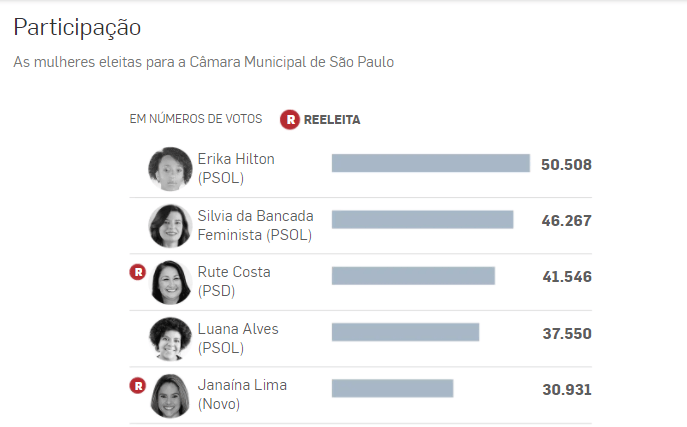Click the Luana Alves (PSOL) name
The image size is (687, 427).
point(238,338)
